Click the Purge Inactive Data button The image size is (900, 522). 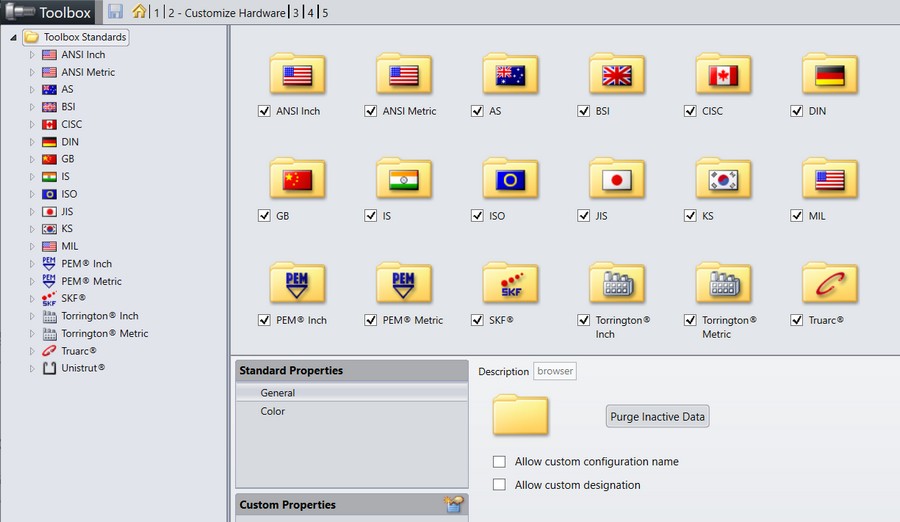coord(657,416)
